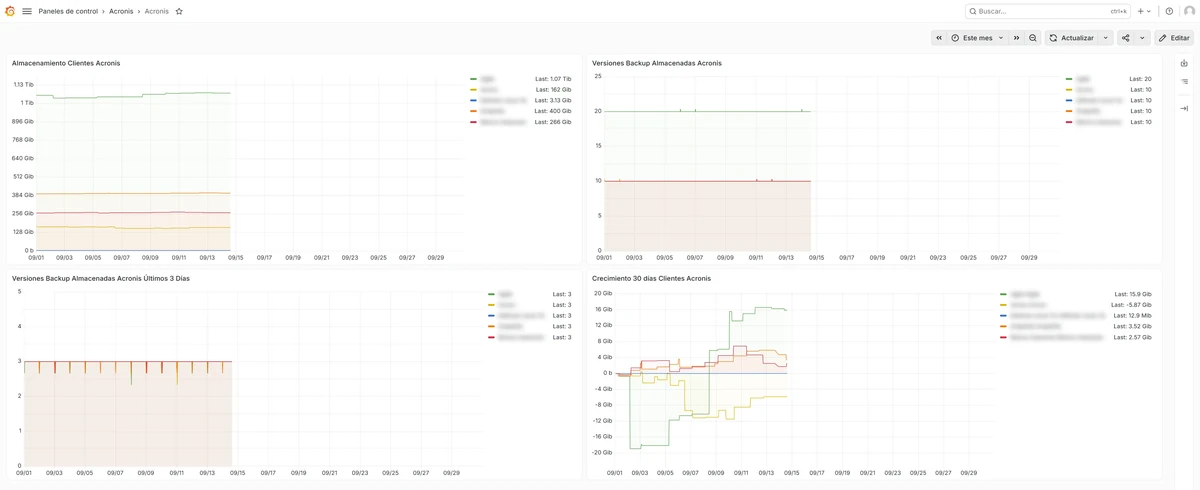Go to Paneles de control breadcrumb
The image size is (1200, 490).
pyautogui.click(x=68, y=11)
